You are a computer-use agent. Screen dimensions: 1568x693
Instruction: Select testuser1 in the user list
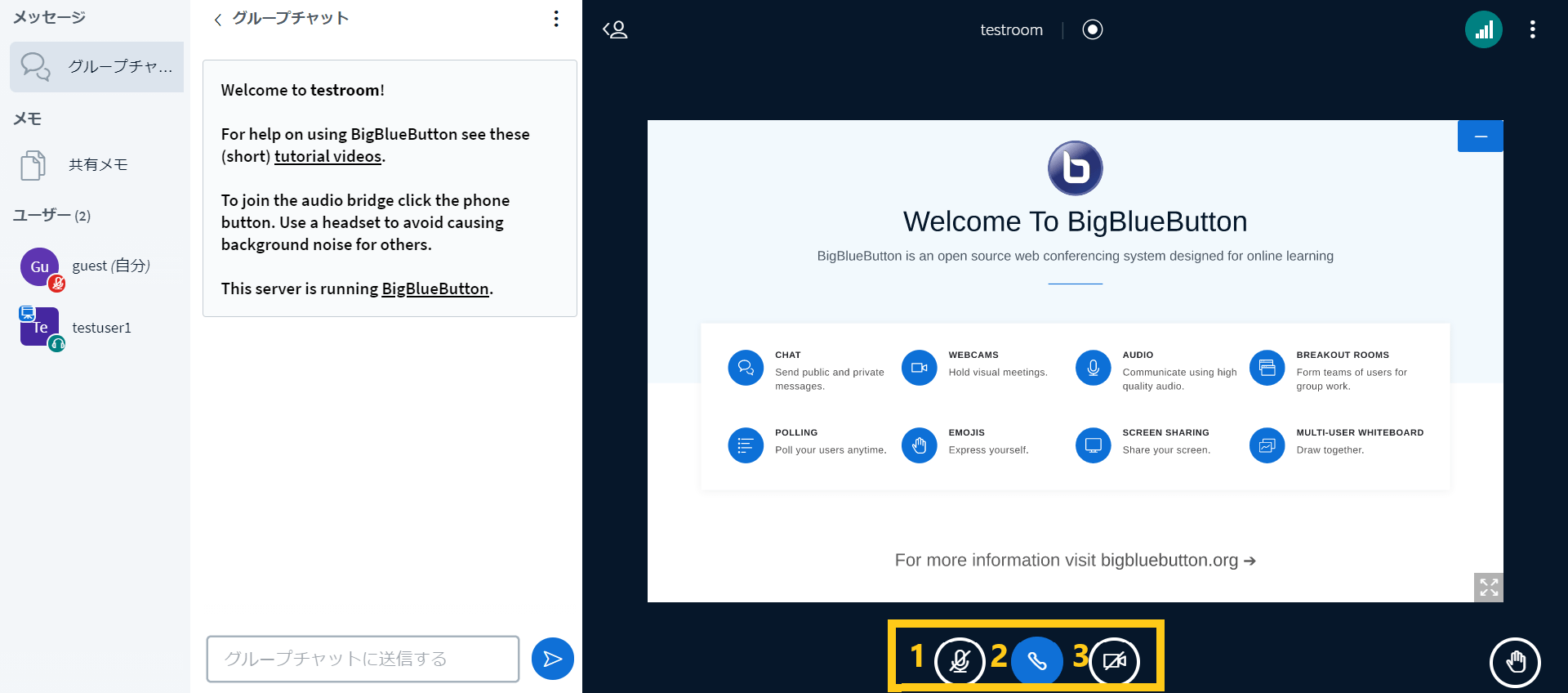click(x=101, y=328)
